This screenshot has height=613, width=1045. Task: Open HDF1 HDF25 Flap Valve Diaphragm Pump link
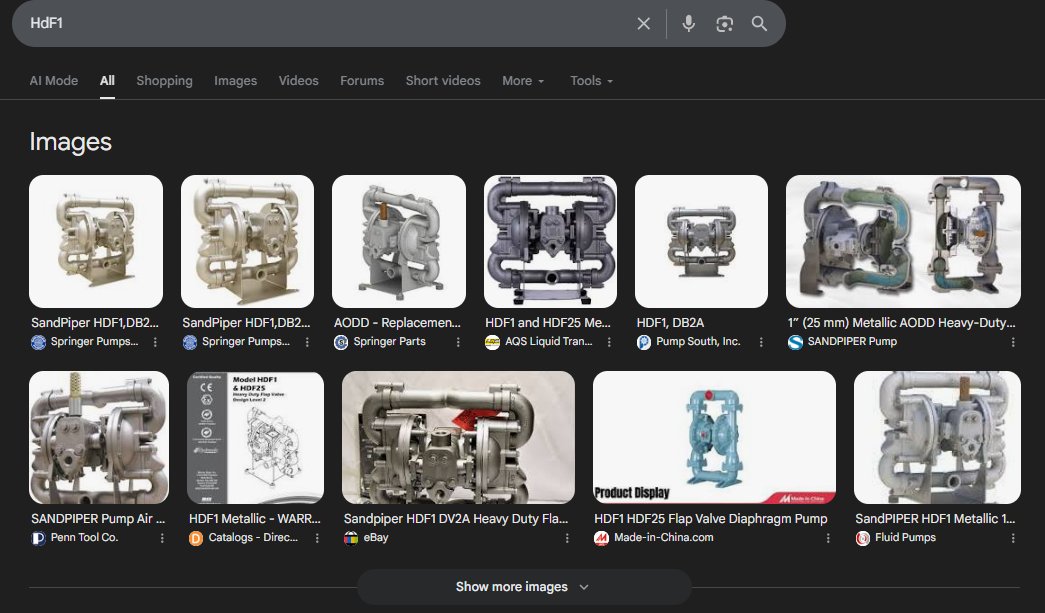pyautogui.click(x=710, y=518)
